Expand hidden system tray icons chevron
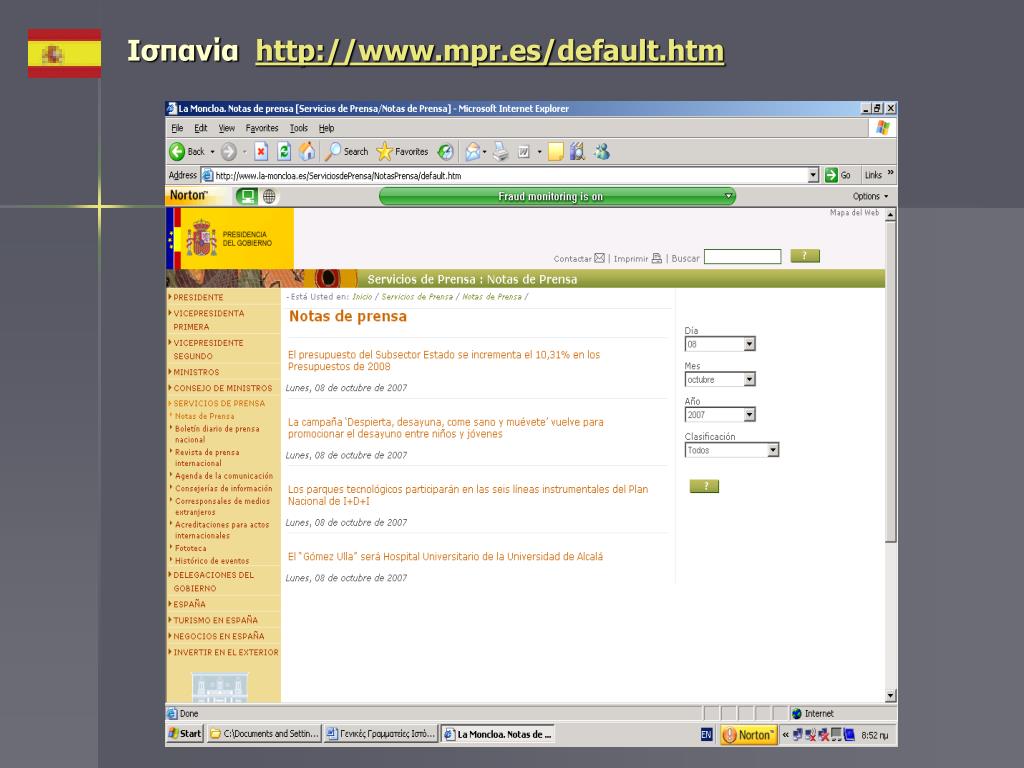This screenshot has height=768, width=1024. tap(786, 735)
